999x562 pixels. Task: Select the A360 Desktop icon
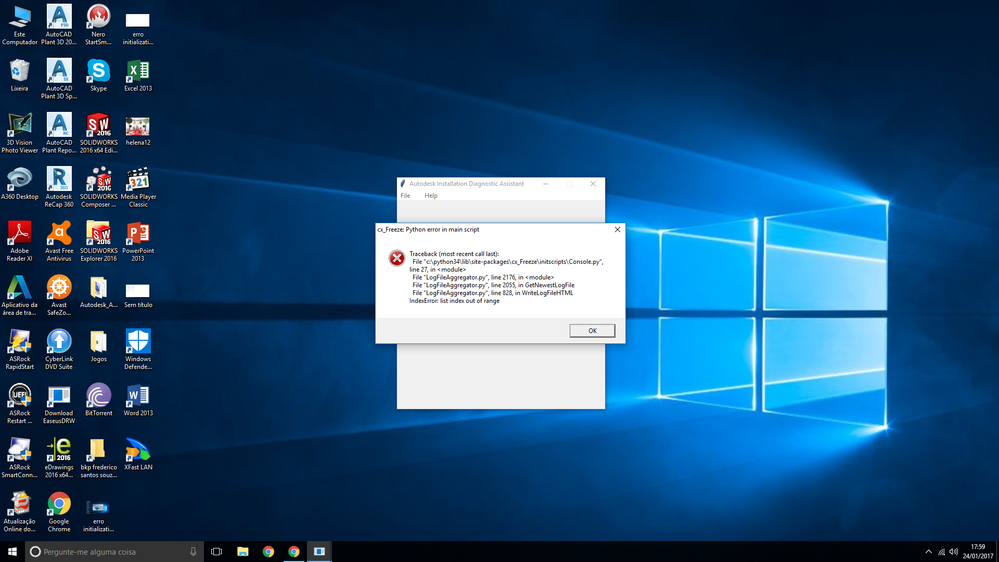(x=20, y=184)
